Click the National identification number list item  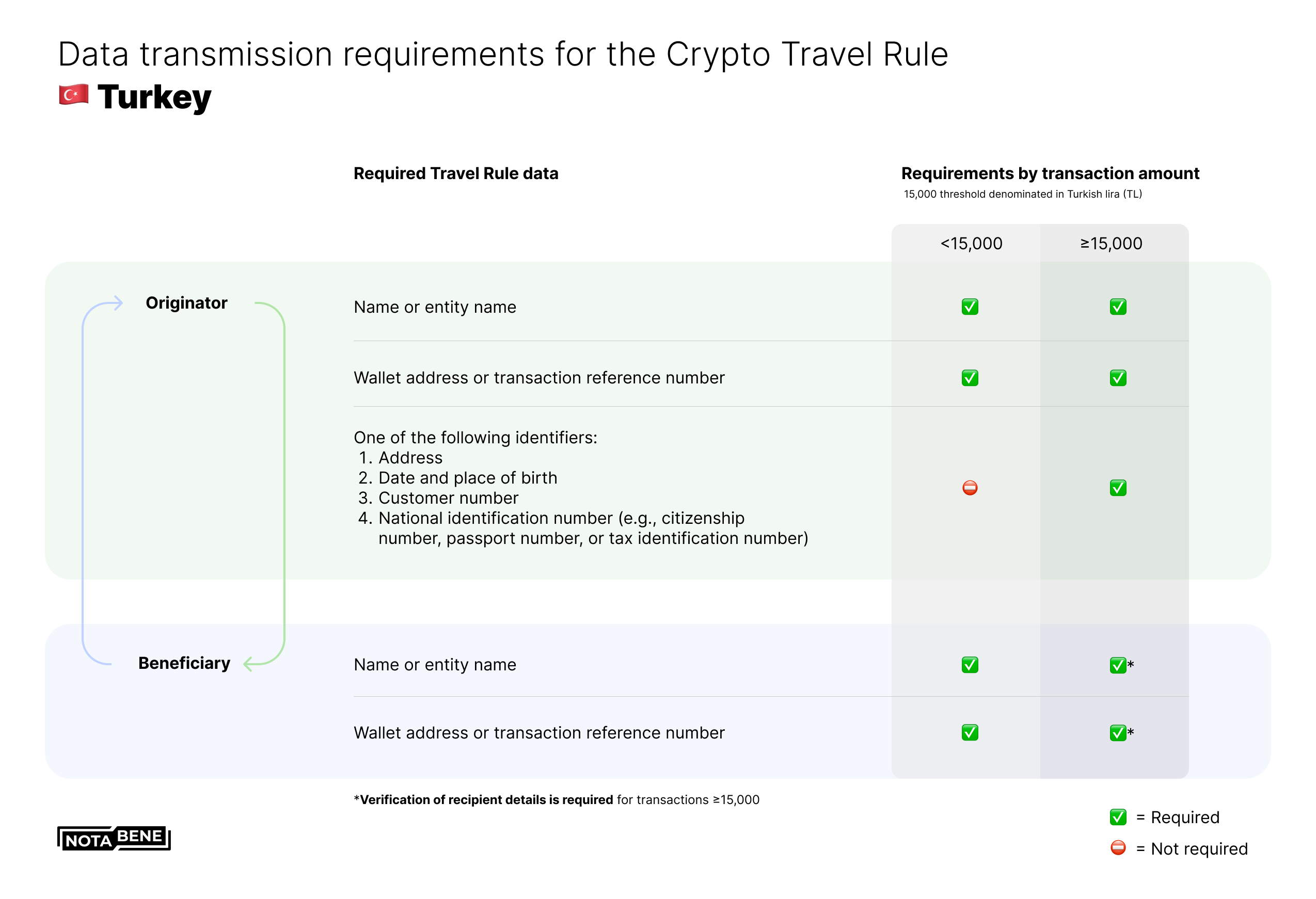(561, 518)
